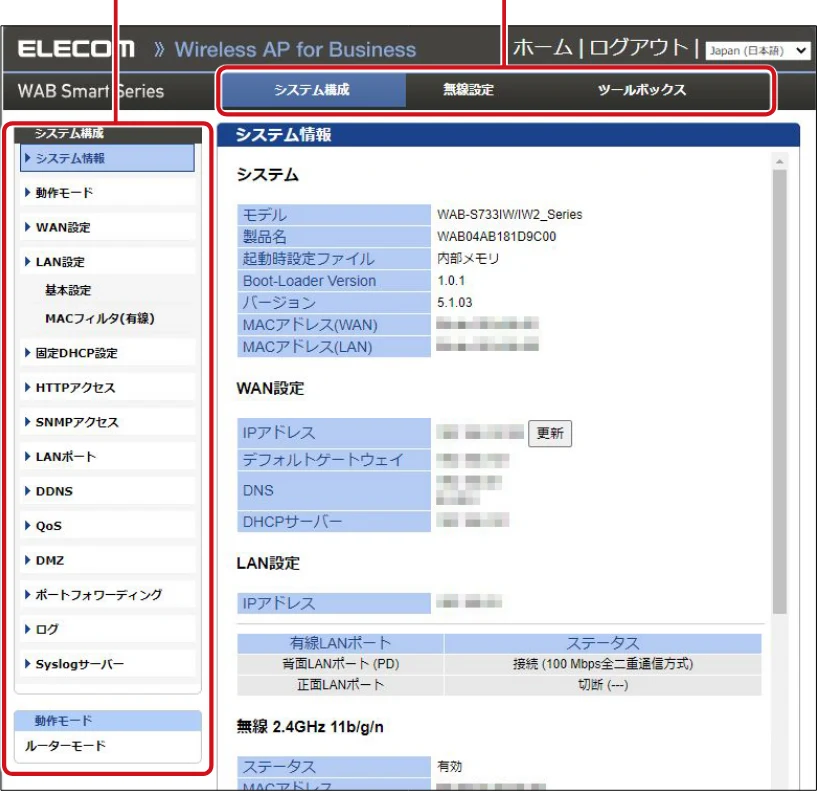This screenshot has height=791, width=817.
Task: Click the 背面LANポート (PD) row label
Action: [340, 664]
